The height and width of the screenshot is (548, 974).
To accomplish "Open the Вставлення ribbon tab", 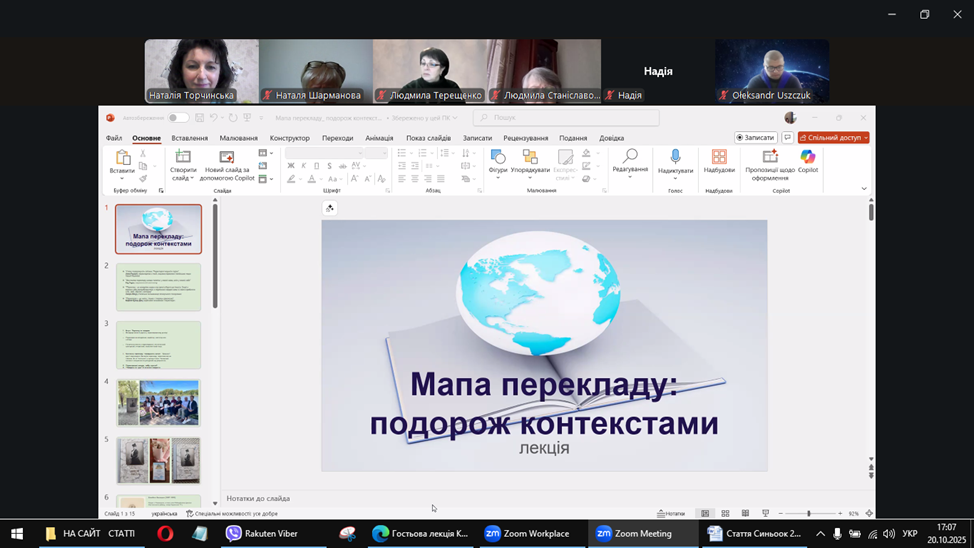I will click(x=189, y=138).
